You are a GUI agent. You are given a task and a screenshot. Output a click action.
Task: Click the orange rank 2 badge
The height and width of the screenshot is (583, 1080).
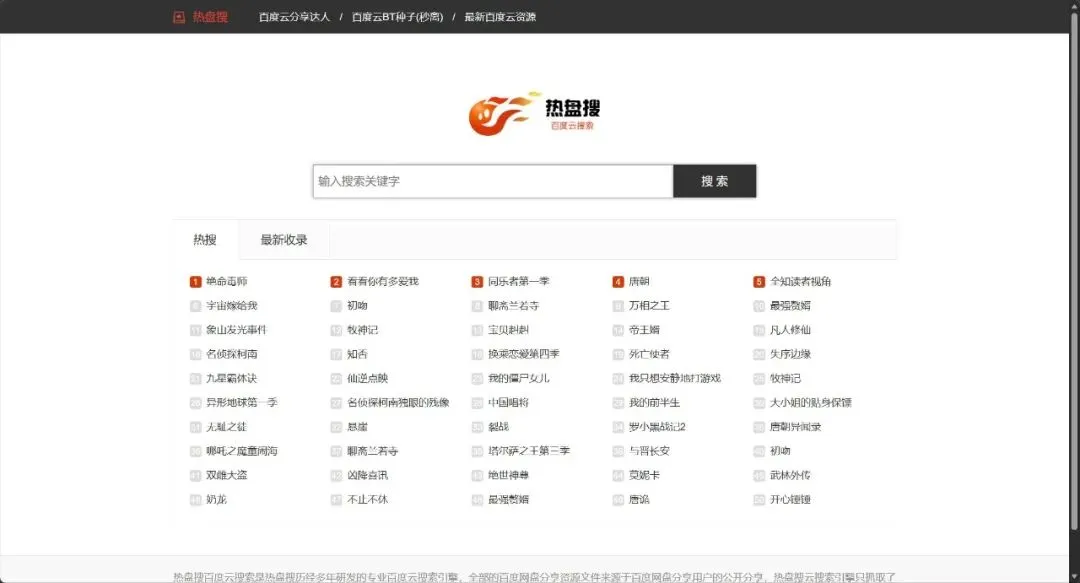tap(336, 282)
